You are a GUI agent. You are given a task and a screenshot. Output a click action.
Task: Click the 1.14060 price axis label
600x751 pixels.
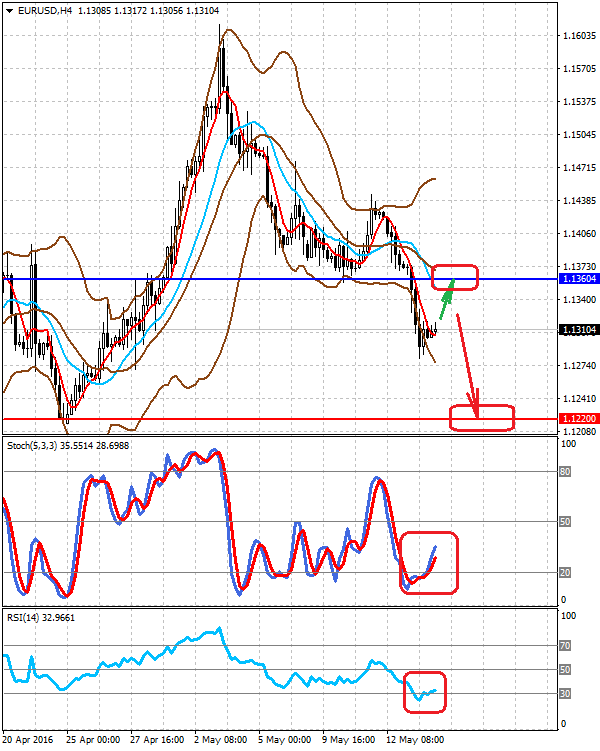coord(579,234)
